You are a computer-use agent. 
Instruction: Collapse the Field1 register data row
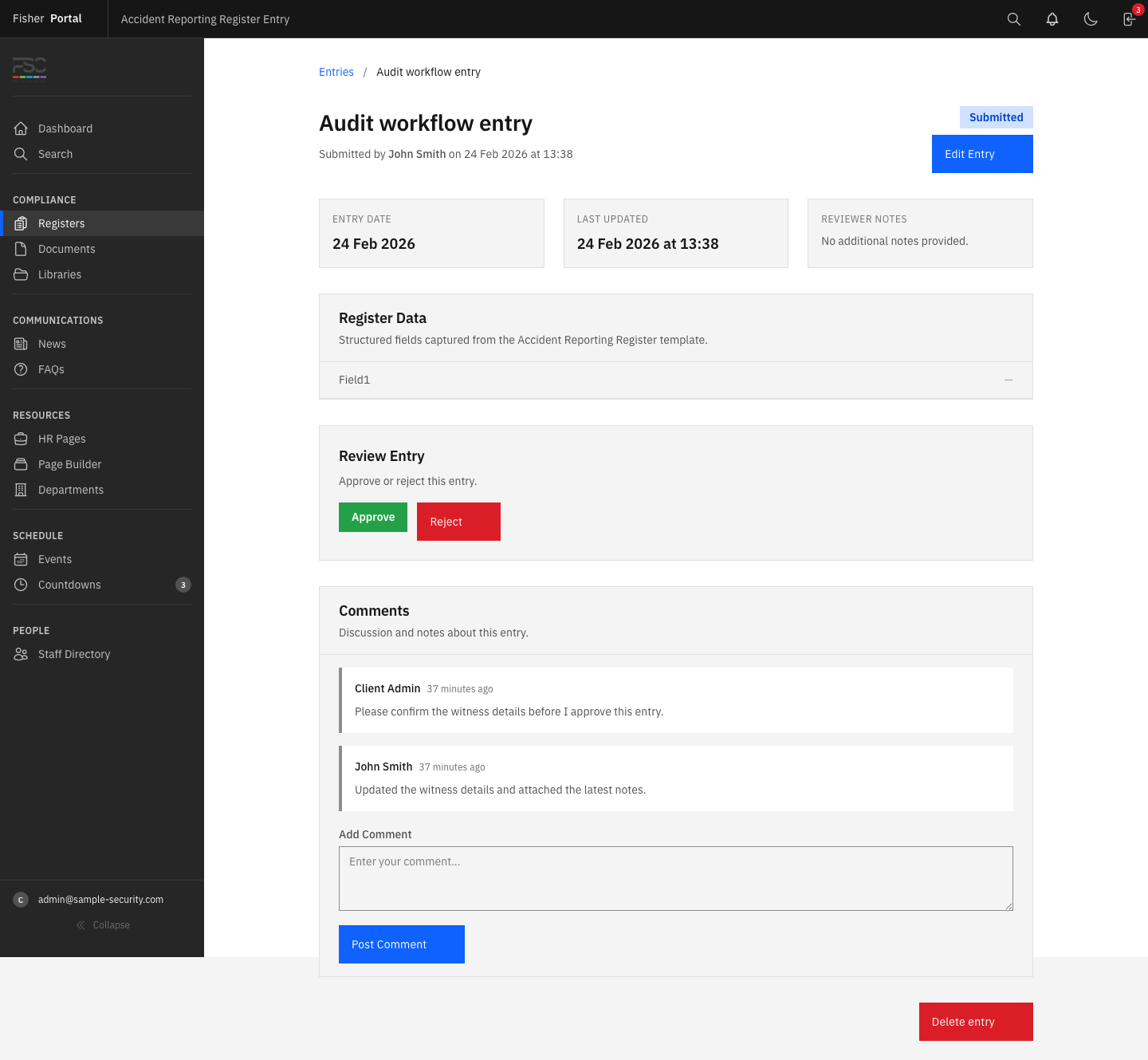(1008, 380)
